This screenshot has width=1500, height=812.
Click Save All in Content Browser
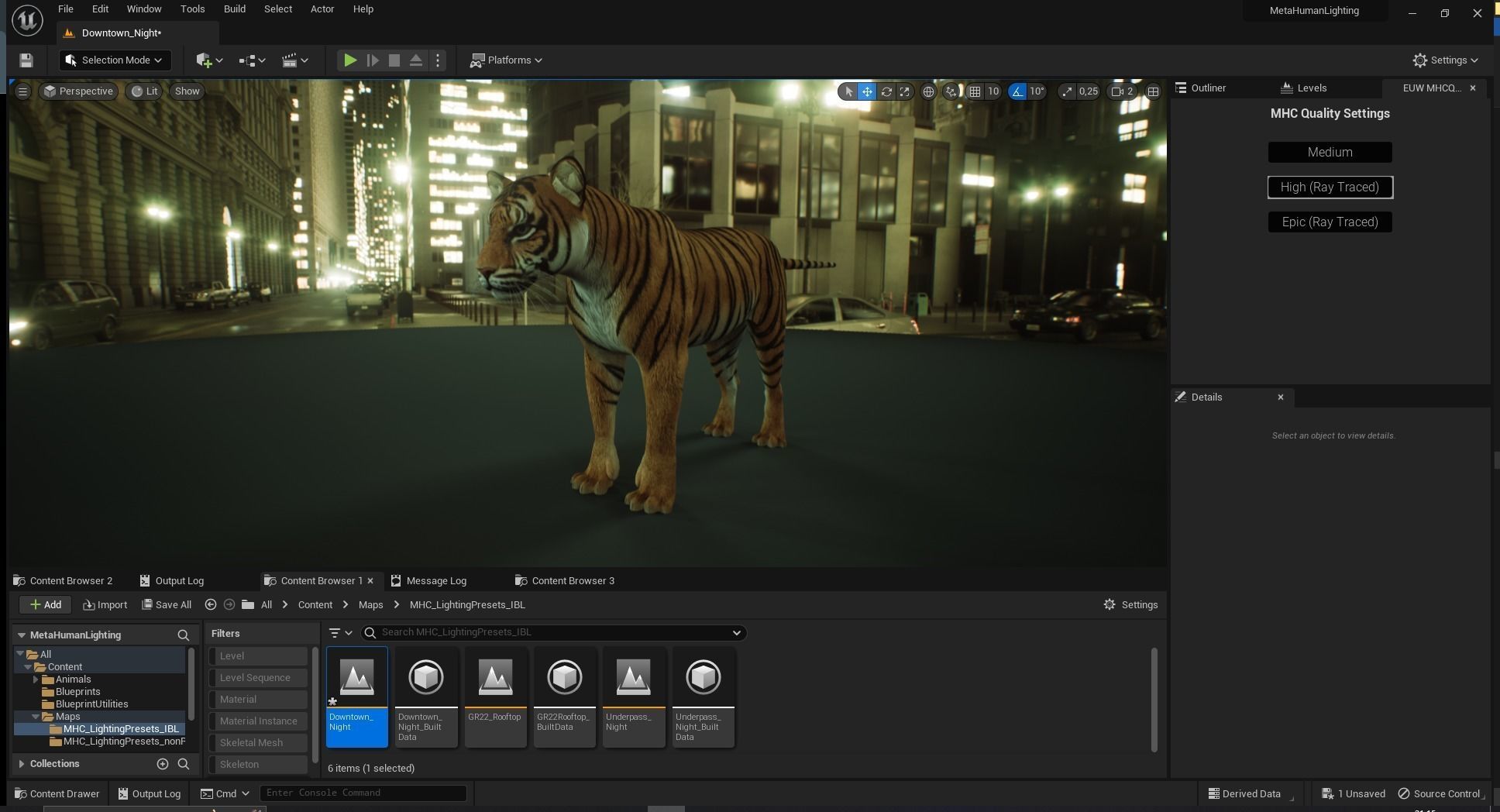(167, 605)
